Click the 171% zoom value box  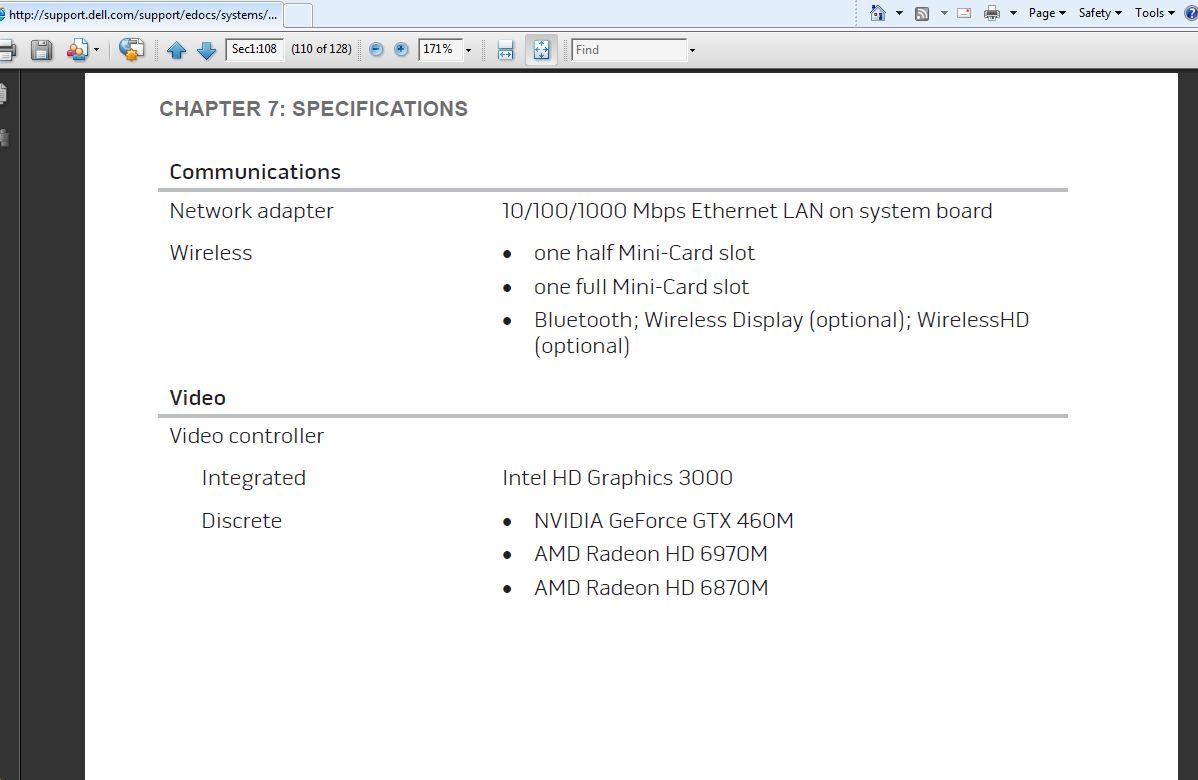coord(440,50)
